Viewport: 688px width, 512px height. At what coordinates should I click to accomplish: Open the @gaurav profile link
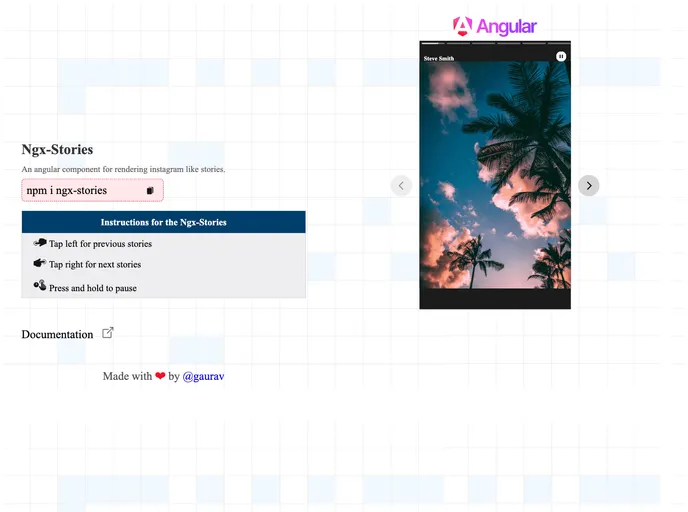pyautogui.click(x=203, y=376)
